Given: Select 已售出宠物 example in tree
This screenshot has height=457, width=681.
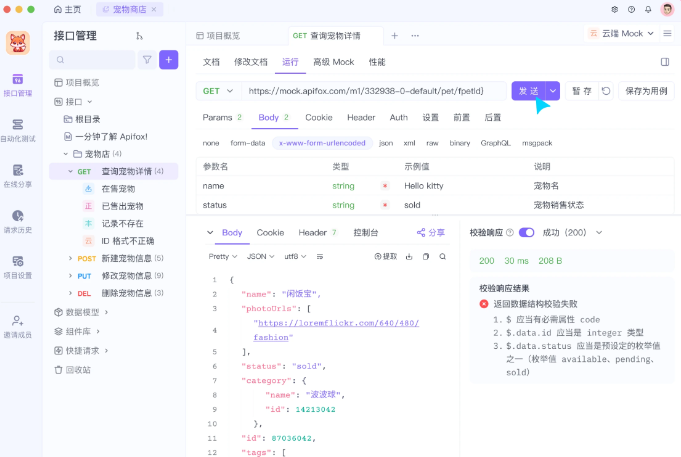Looking at the screenshot, I should [122, 206].
